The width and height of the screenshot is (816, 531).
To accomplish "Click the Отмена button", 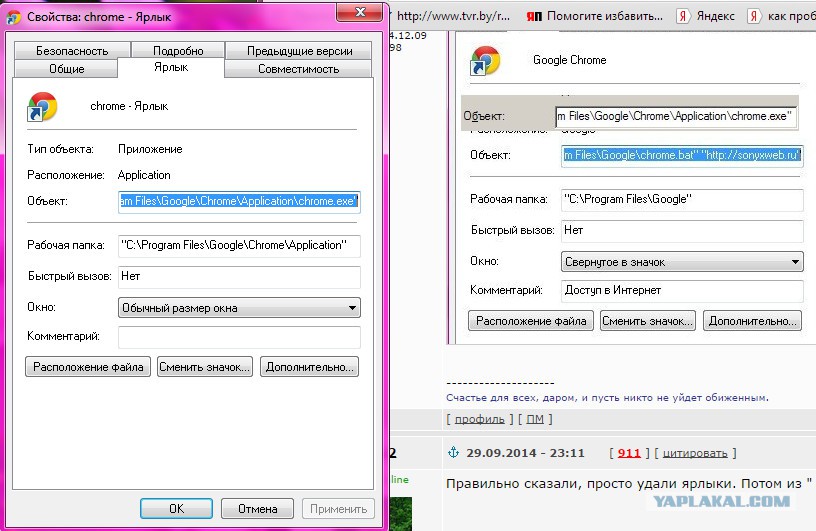I will pos(258,509).
